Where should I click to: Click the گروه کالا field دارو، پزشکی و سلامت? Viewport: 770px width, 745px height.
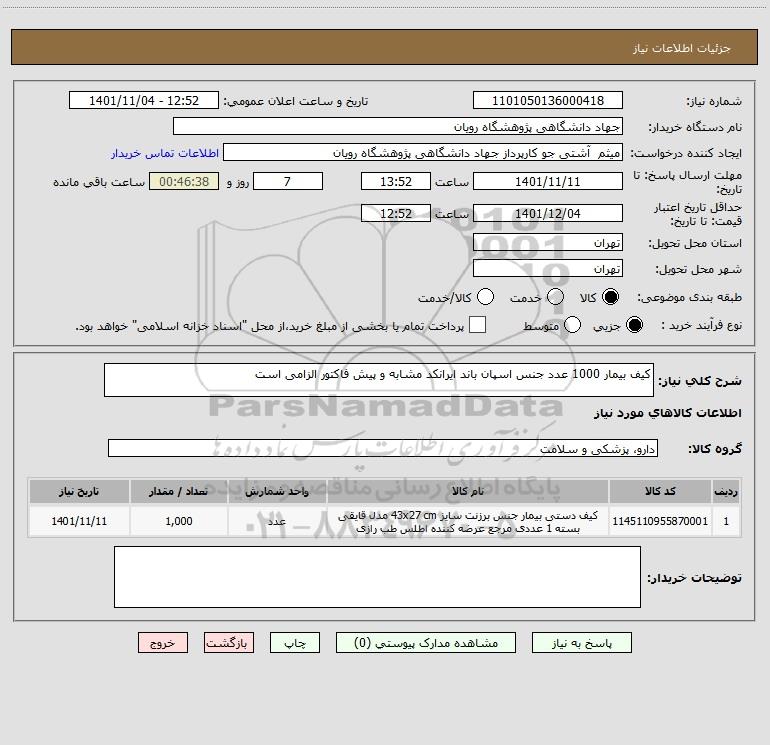tap(383, 448)
